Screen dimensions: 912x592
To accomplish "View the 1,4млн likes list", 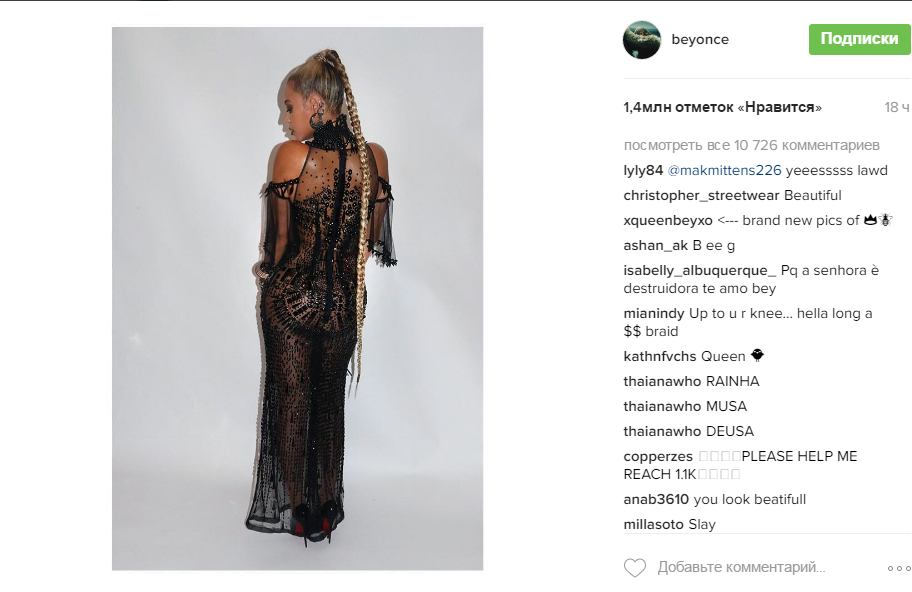I will [x=722, y=108].
